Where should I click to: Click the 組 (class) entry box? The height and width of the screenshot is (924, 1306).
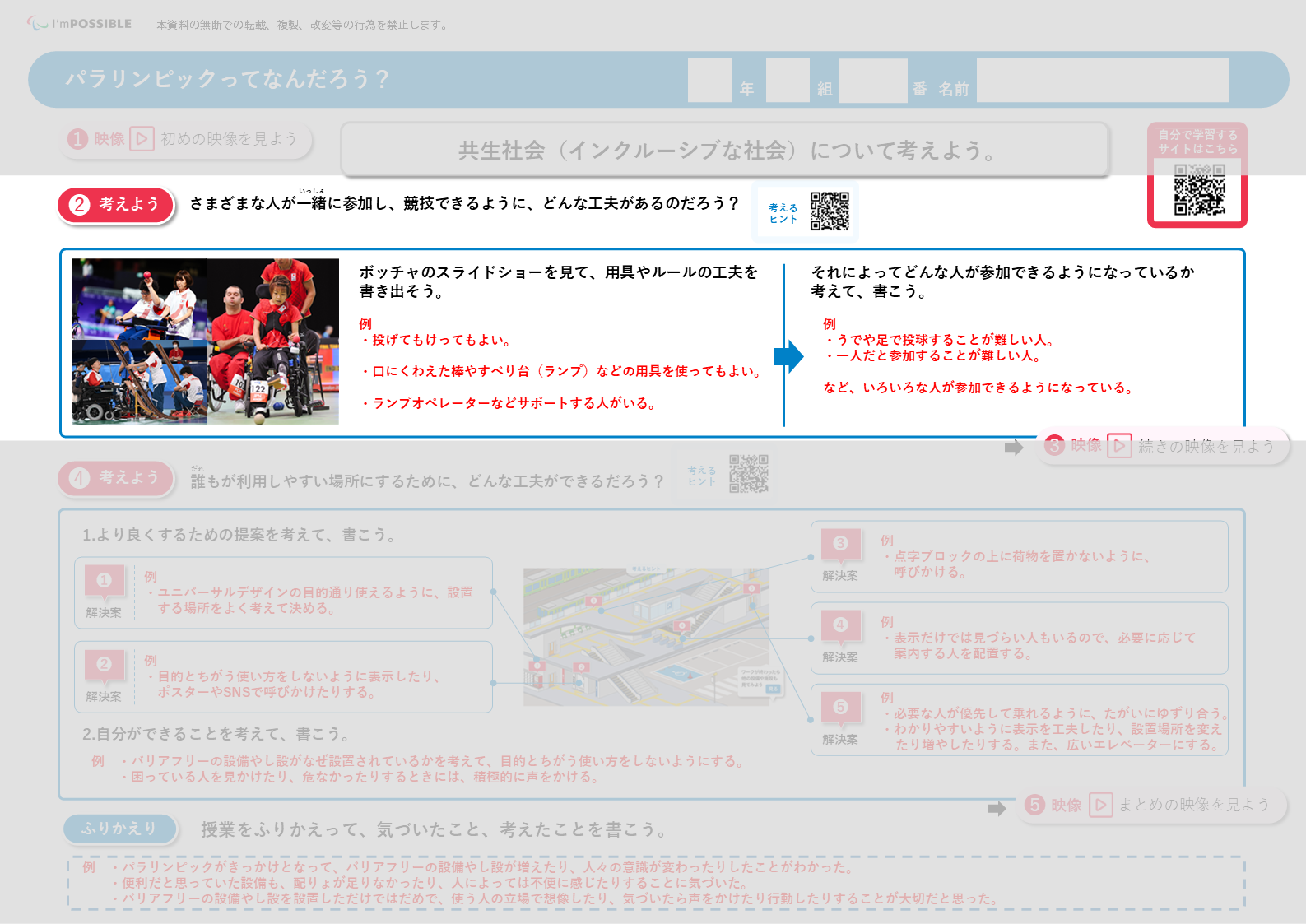[x=788, y=80]
